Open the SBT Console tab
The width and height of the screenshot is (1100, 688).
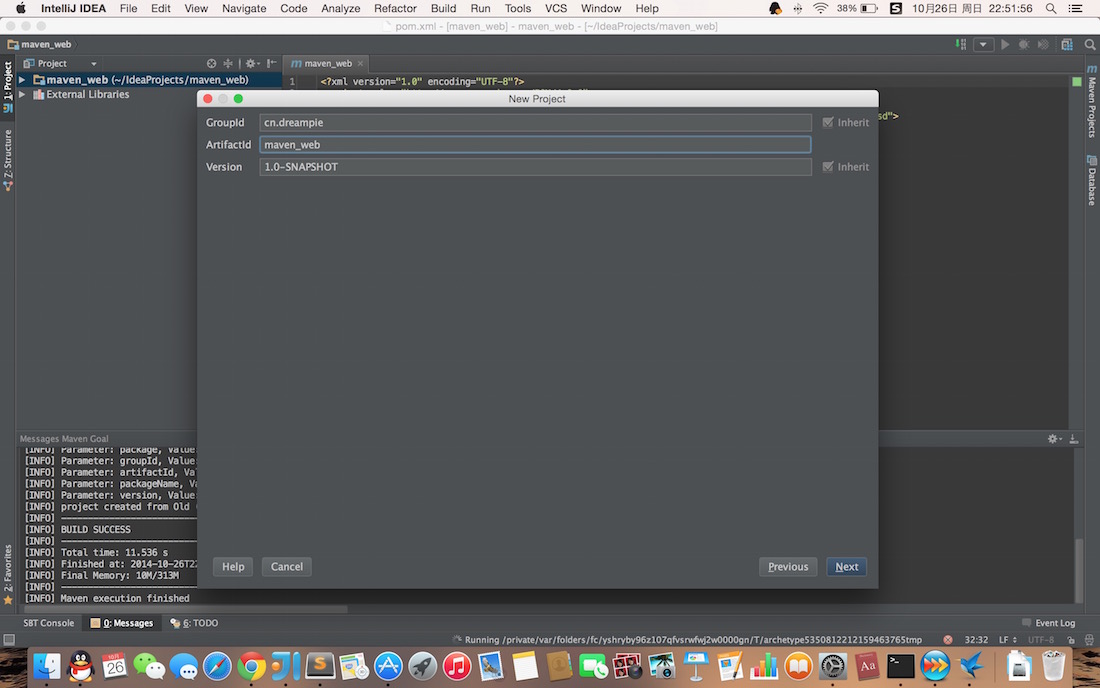coord(48,623)
